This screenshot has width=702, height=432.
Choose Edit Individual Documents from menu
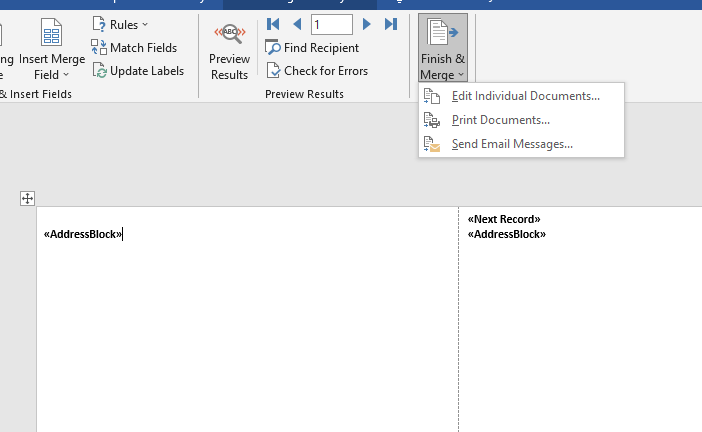521,96
